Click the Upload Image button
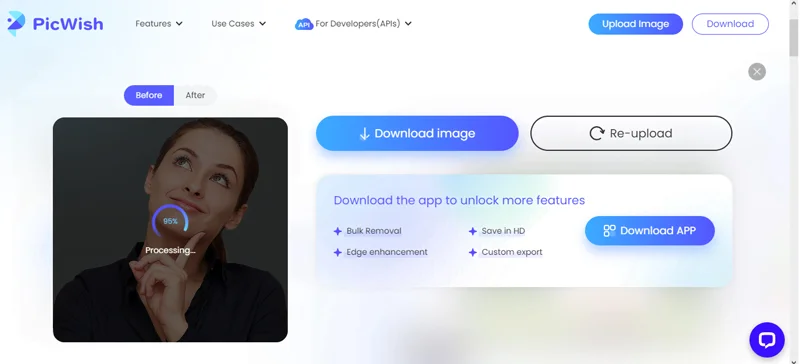Screen dimensions: 800x364 coord(635,24)
